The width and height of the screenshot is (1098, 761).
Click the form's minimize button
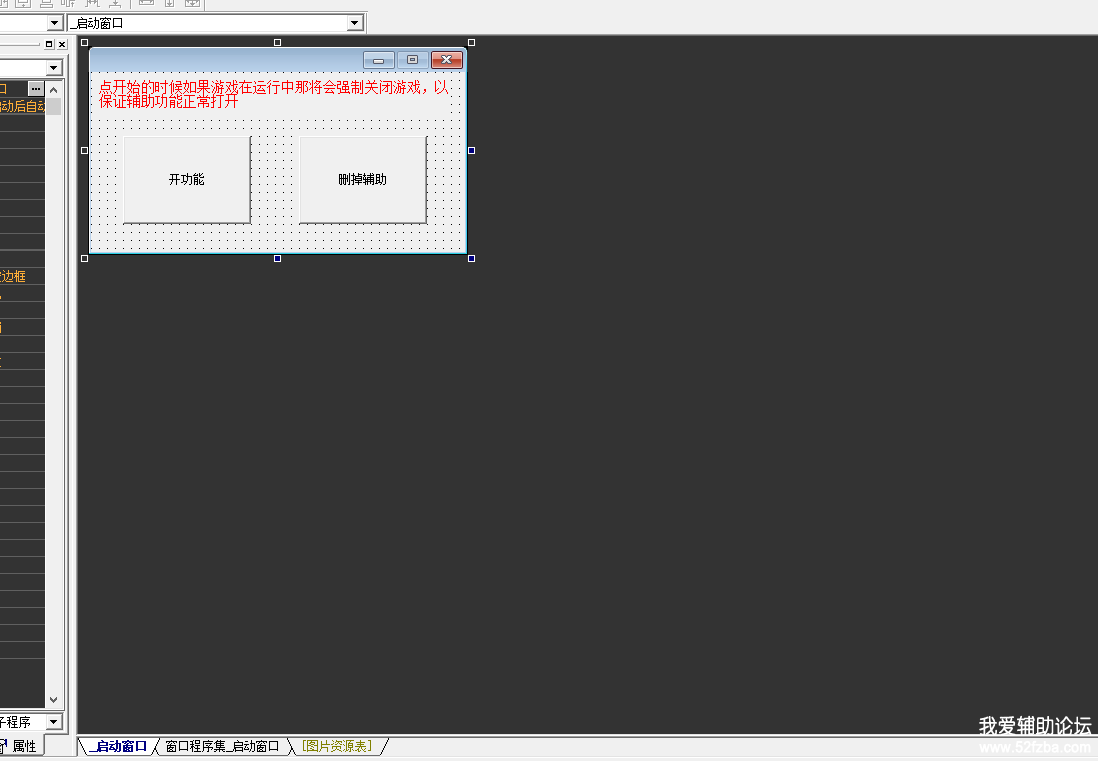point(379,60)
